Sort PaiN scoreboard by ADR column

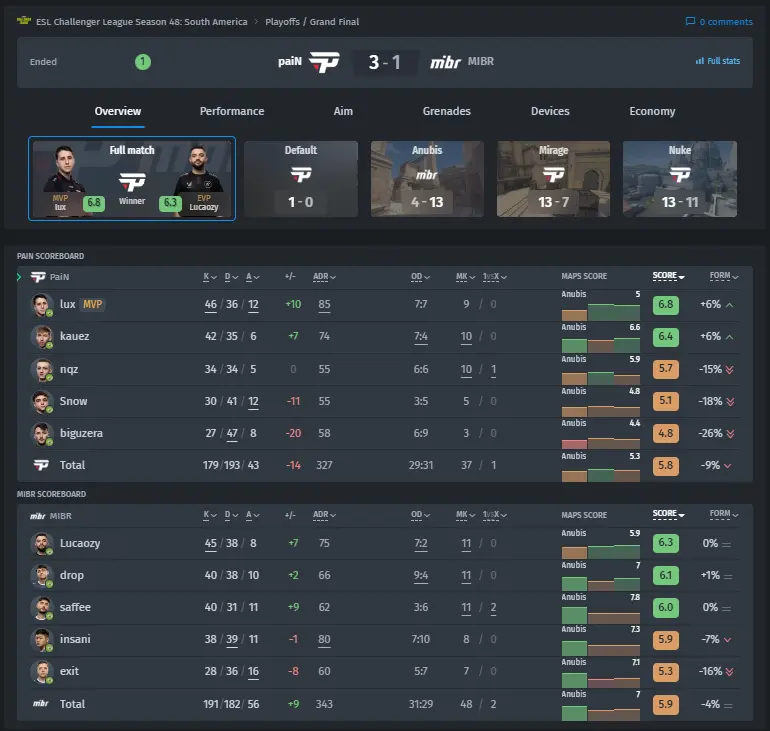[x=324, y=277]
